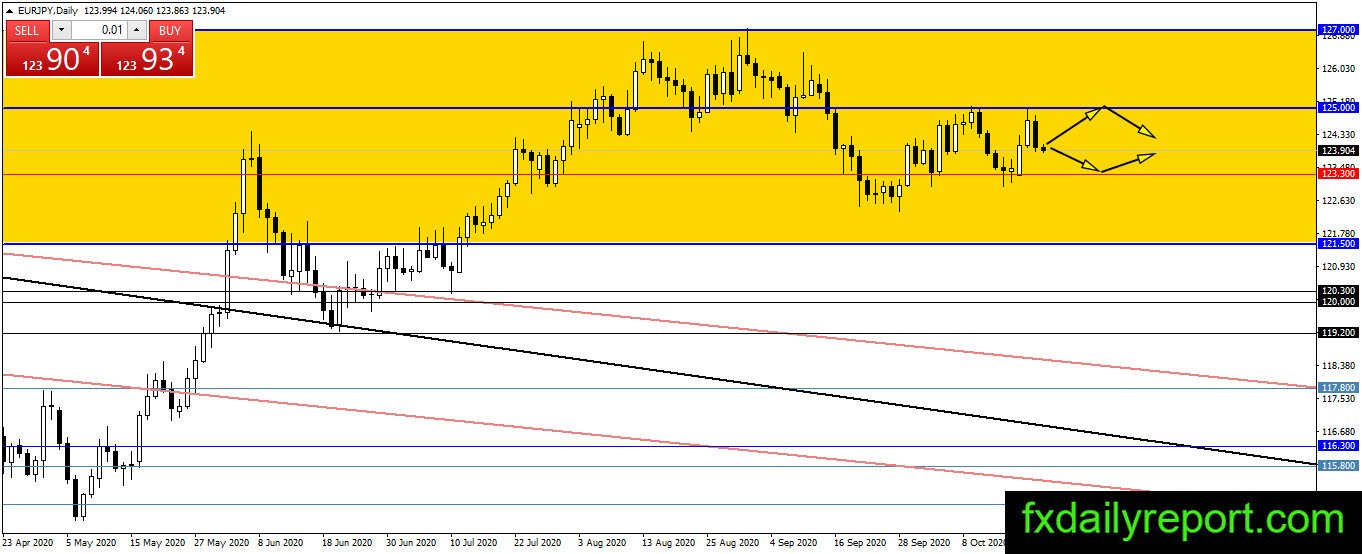This screenshot has height=554, width=1362.
Task: Select the 127.000 price level label
Action: [x=1338, y=30]
